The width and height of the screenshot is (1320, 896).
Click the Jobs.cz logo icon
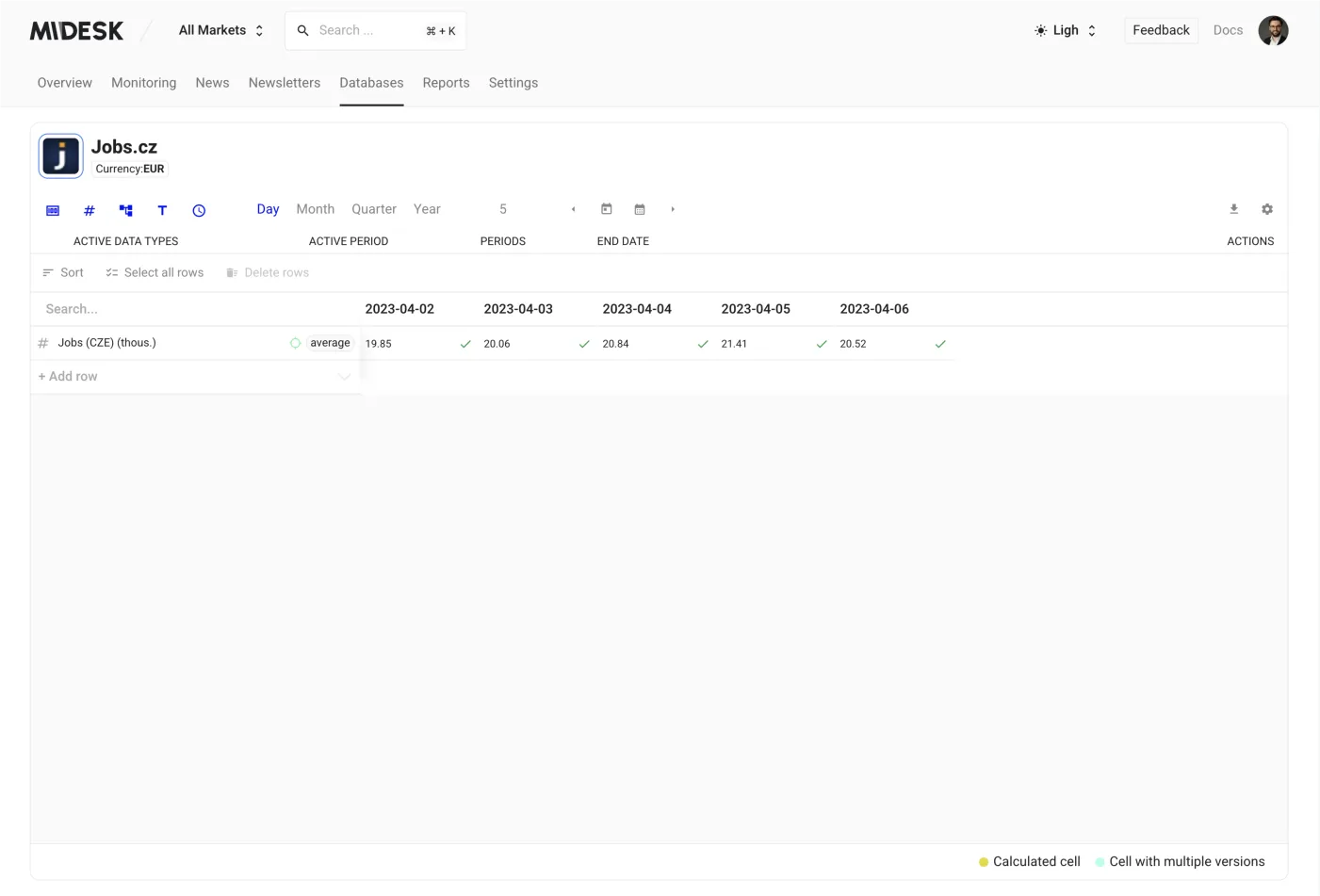(60, 155)
